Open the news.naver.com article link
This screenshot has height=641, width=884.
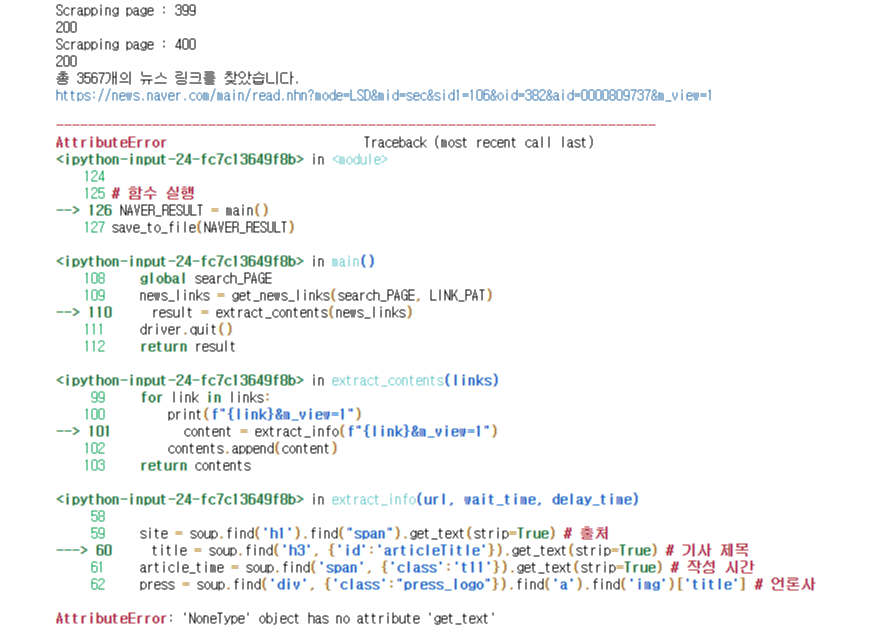pos(383,95)
